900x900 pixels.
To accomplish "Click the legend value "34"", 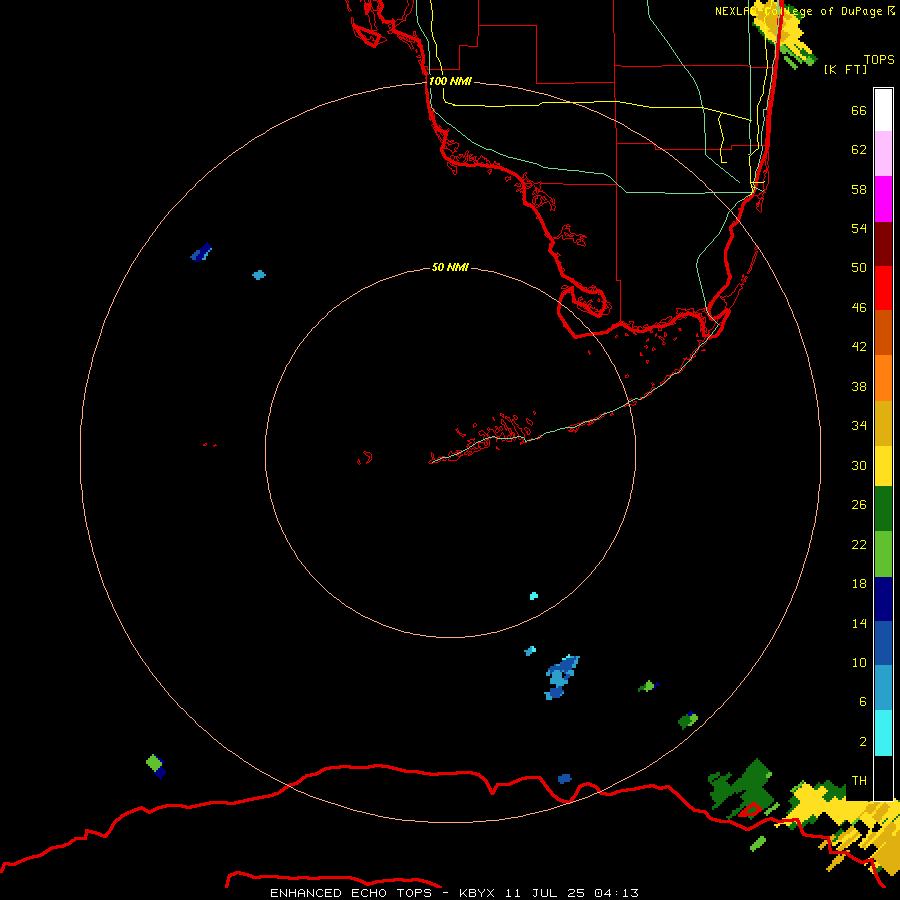I will click(x=859, y=426).
